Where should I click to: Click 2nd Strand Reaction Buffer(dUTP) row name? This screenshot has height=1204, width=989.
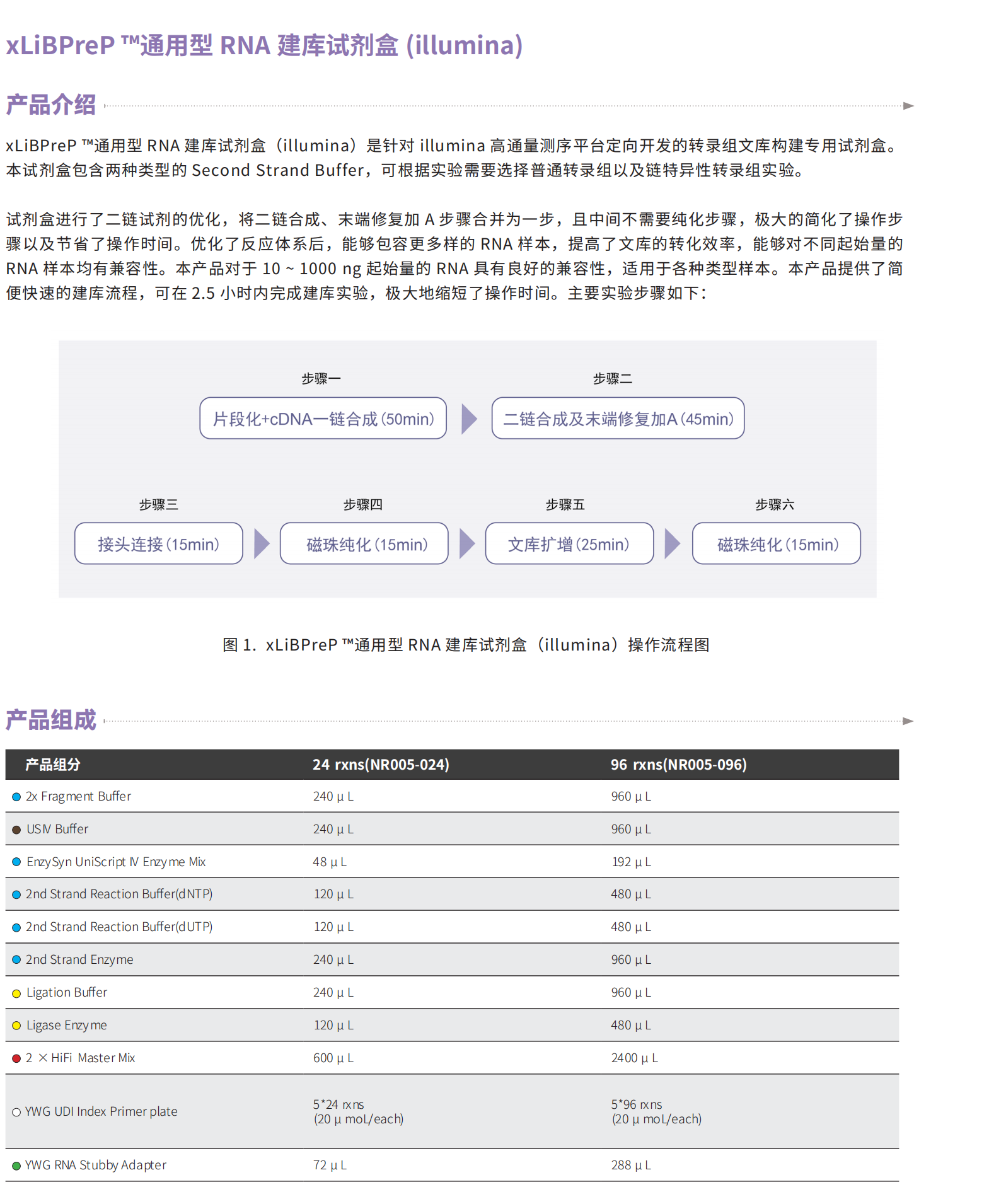click(x=119, y=927)
